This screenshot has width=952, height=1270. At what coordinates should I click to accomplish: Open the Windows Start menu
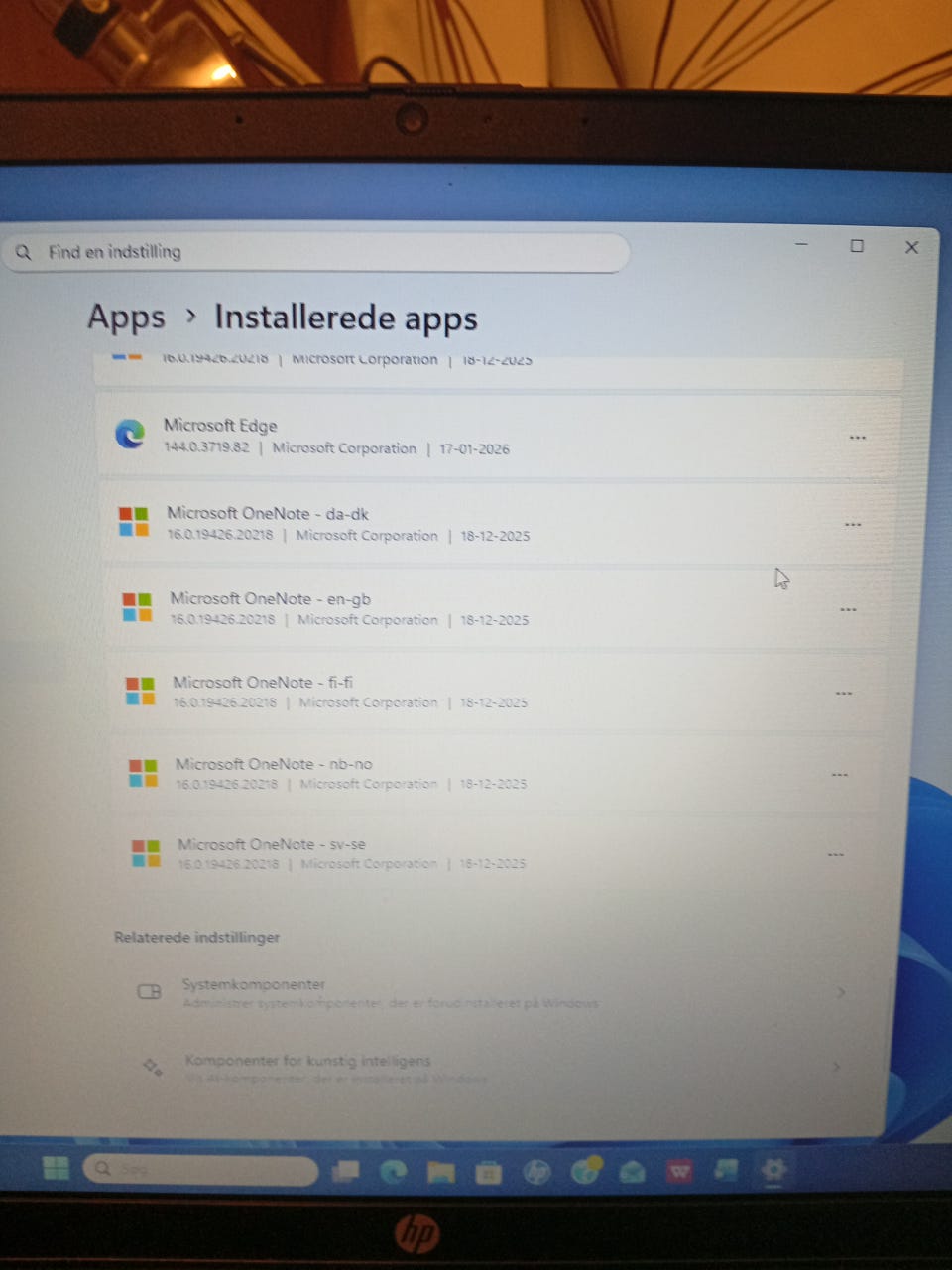pyautogui.click(x=57, y=1168)
